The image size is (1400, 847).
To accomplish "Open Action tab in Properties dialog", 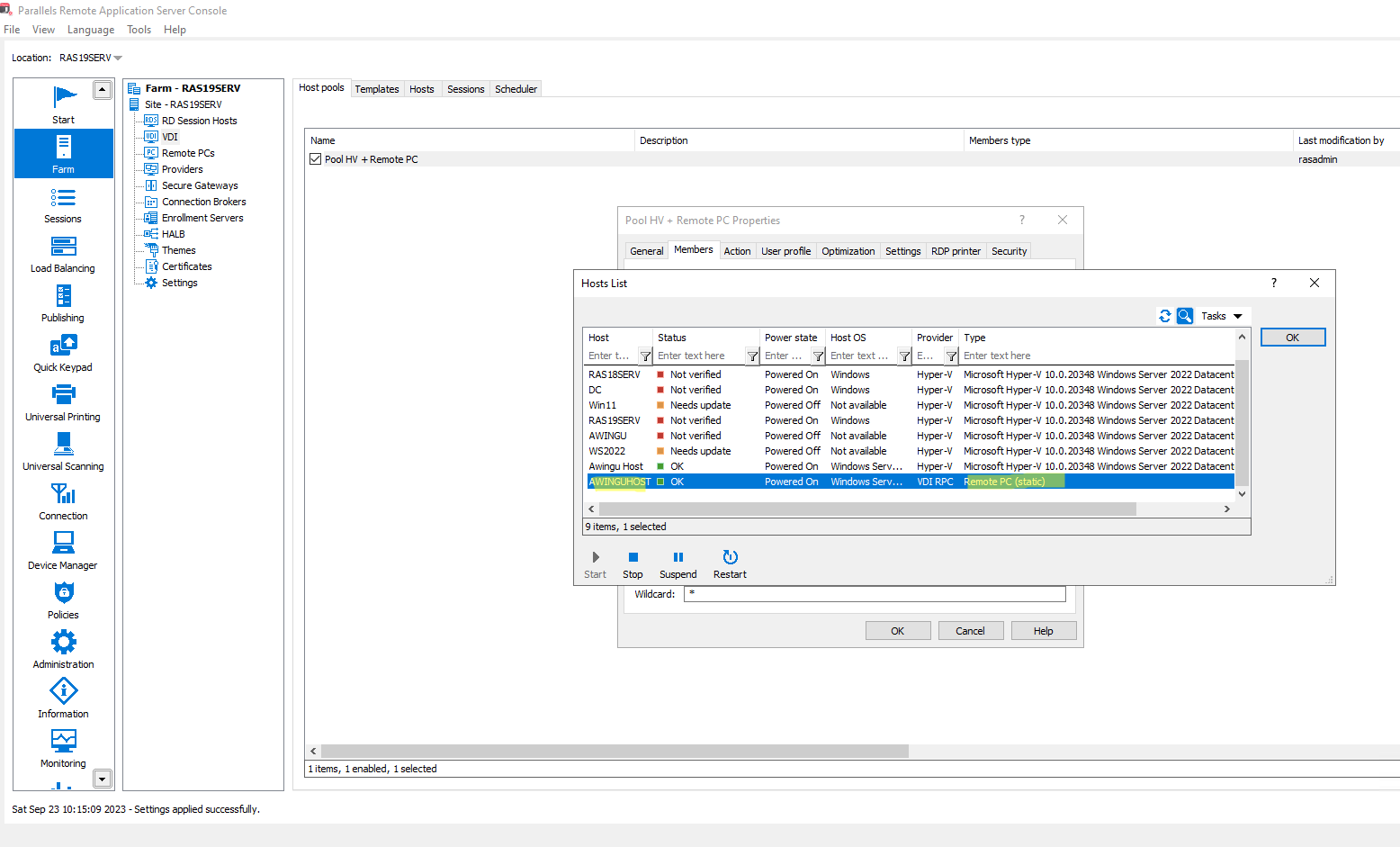I will [x=737, y=251].
